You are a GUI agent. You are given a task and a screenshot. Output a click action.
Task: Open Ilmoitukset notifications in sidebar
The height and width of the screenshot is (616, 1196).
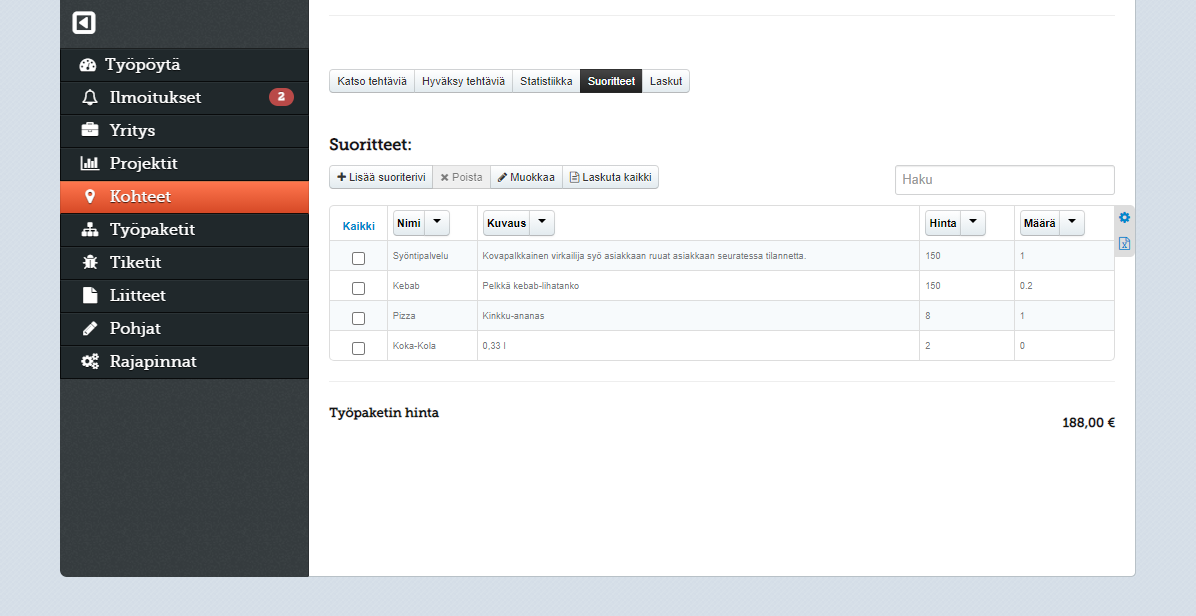tap(155, 98)
